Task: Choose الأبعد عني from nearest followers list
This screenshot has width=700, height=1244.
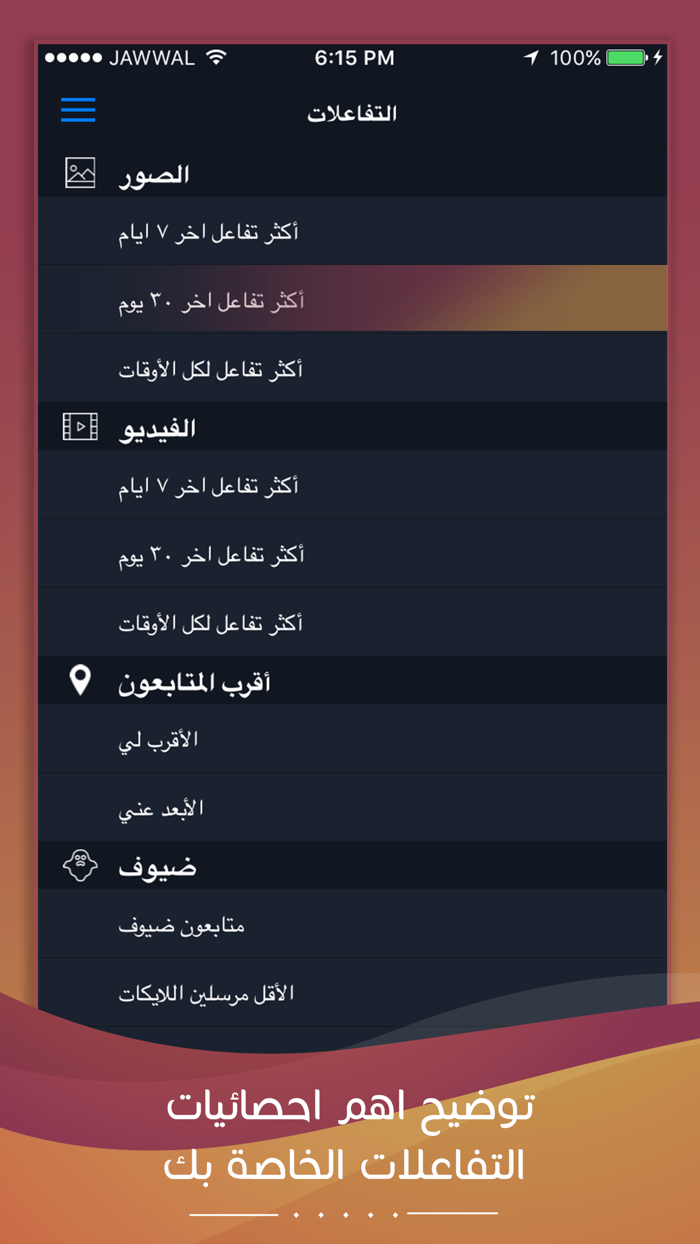Action: 350,806
